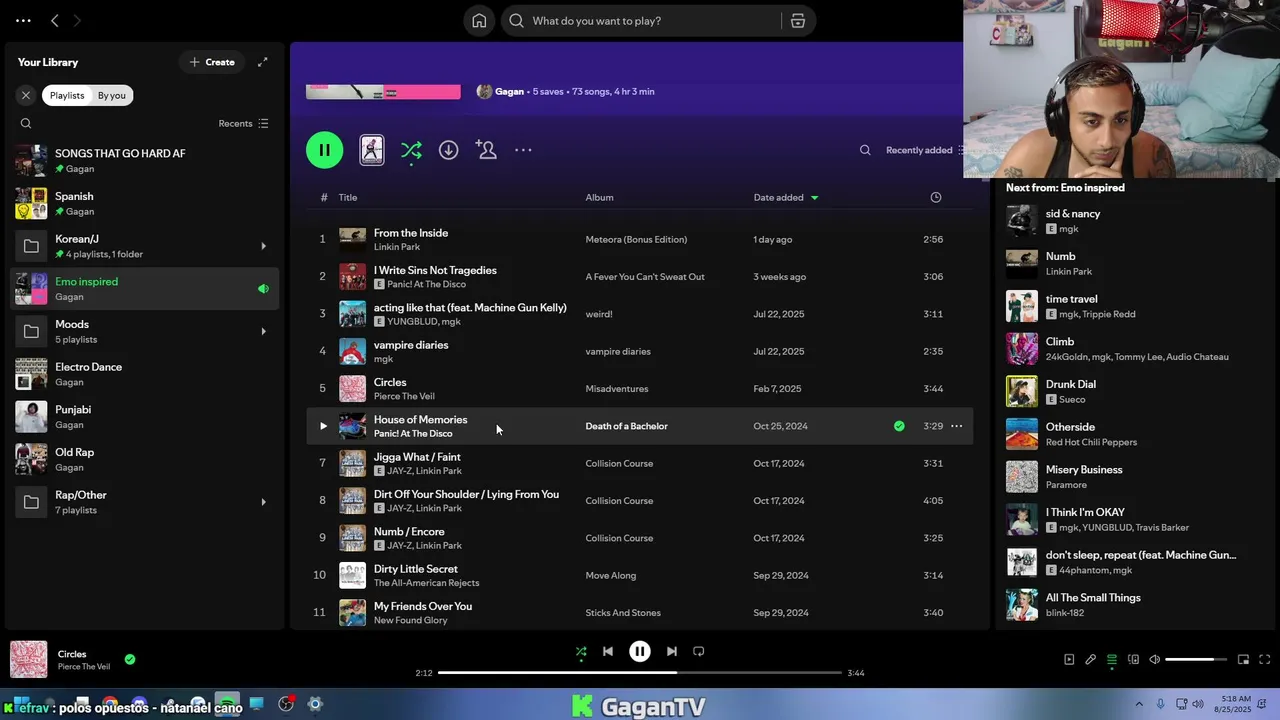Remove House of Memories from Liked
The image size is (1280, 720).
pyautogui.click(x=899, y=426)
